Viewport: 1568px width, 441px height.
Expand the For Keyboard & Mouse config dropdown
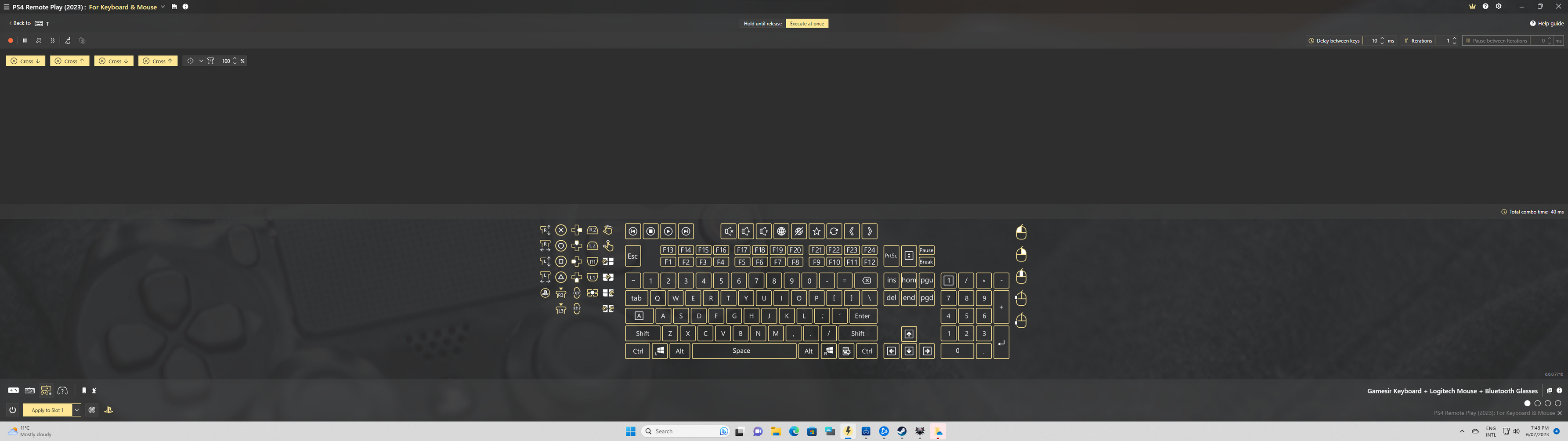pos(163,7)
